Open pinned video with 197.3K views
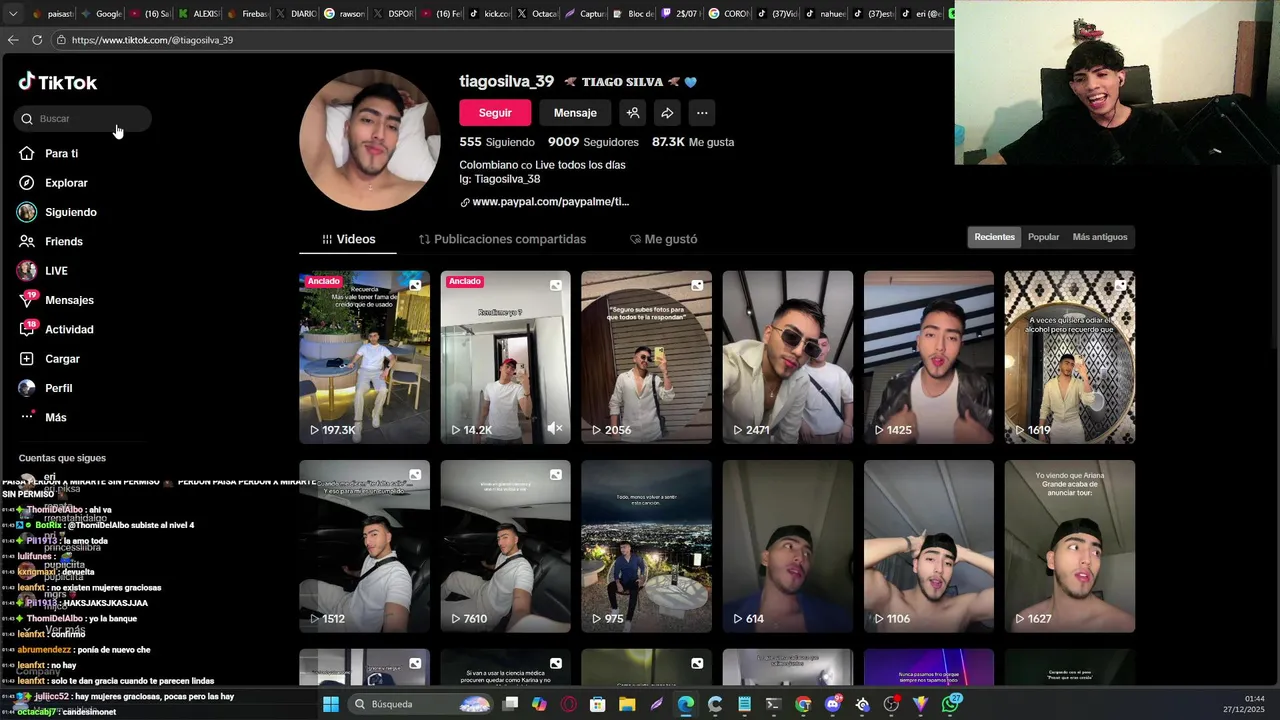 [x=364, y=357]
